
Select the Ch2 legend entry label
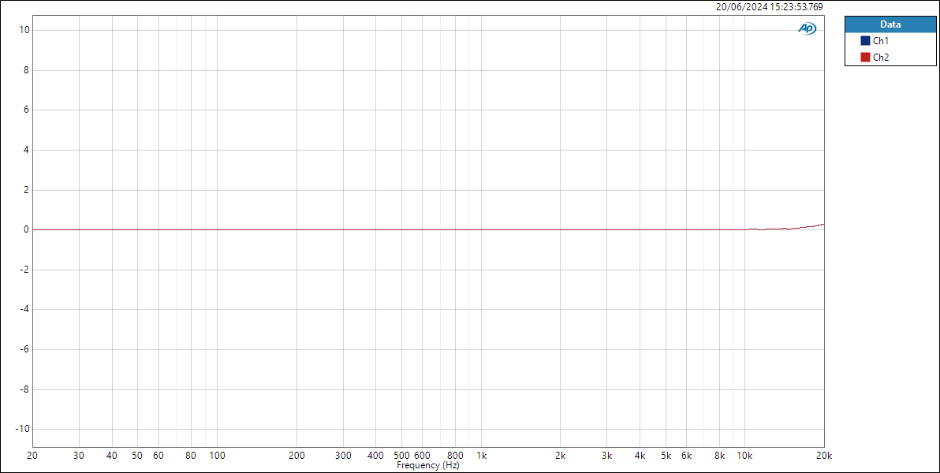[881, 58]
